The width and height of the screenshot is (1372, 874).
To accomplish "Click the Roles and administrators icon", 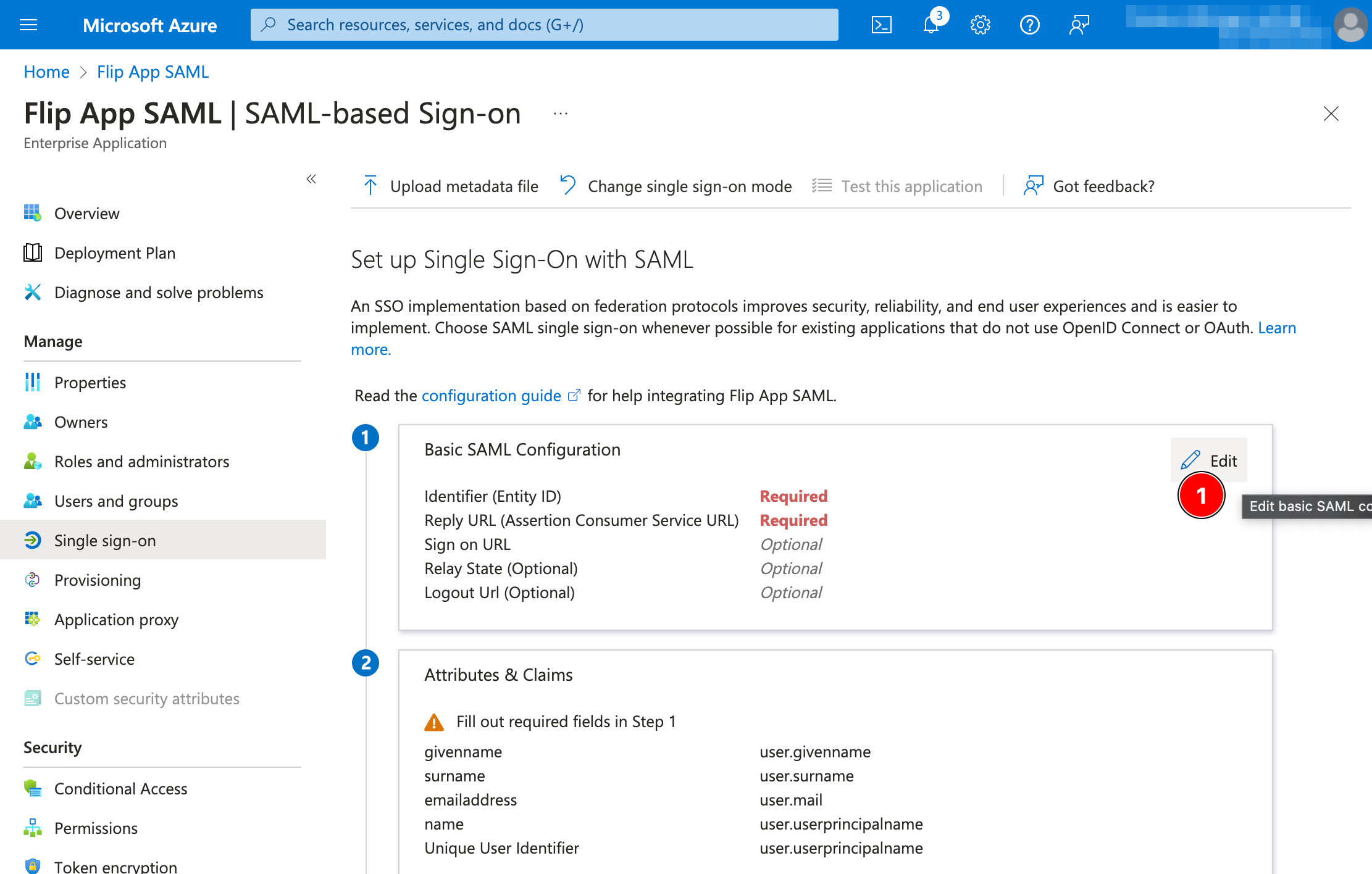I will click(x=32, y=461).
